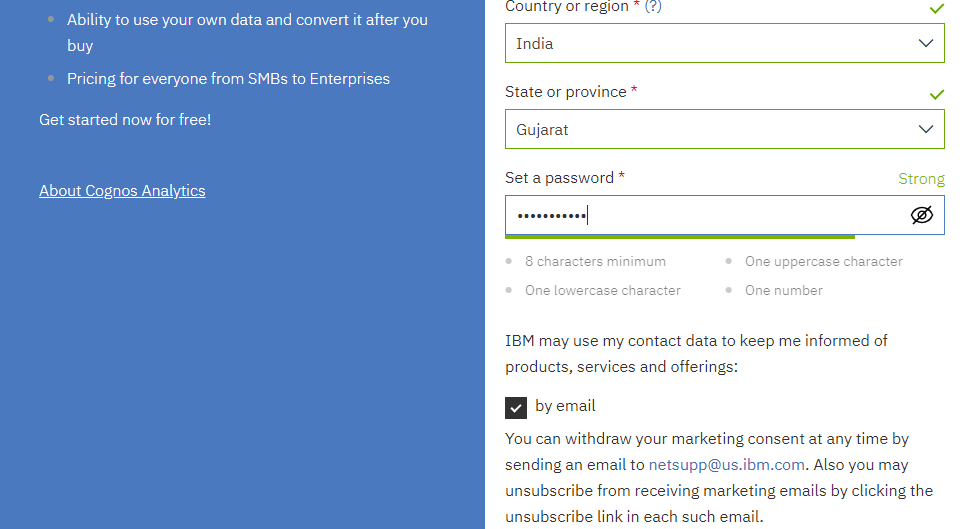Click the by email label text

tap(565, 406)
